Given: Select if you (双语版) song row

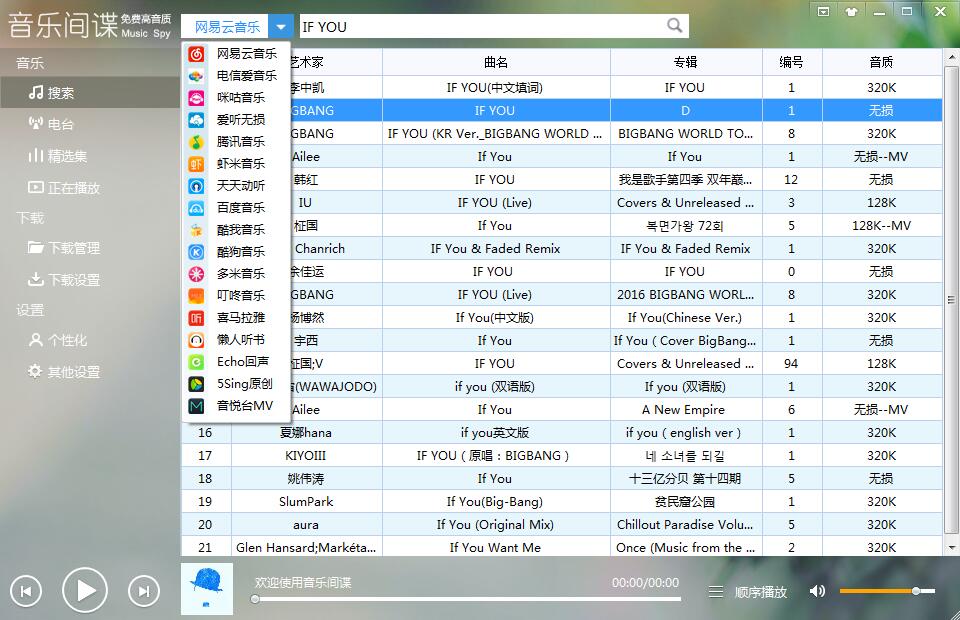Looking at the screenshot, I should click(561, 387).
